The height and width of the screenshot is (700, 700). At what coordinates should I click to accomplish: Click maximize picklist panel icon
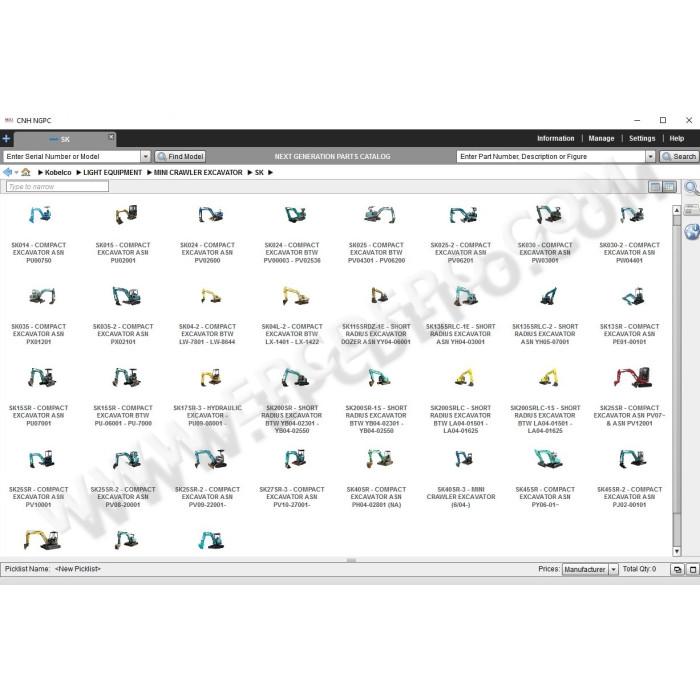(693, 569)
